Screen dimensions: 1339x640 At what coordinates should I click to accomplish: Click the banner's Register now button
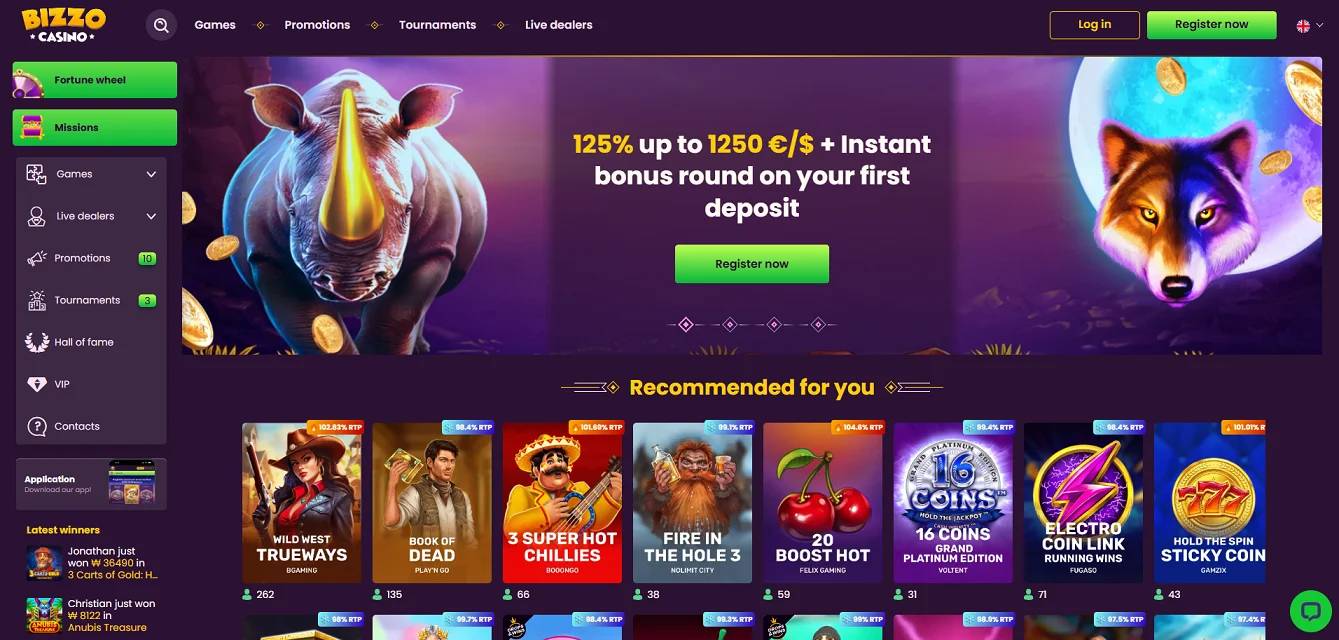pyautogui.click(x=752, y=264)
